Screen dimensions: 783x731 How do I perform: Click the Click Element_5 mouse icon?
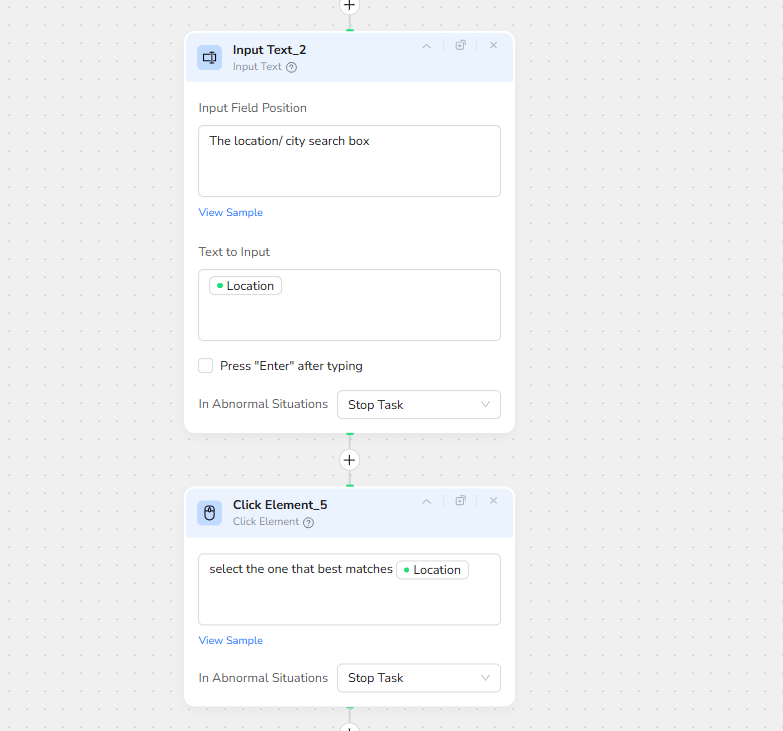[209, 513]
